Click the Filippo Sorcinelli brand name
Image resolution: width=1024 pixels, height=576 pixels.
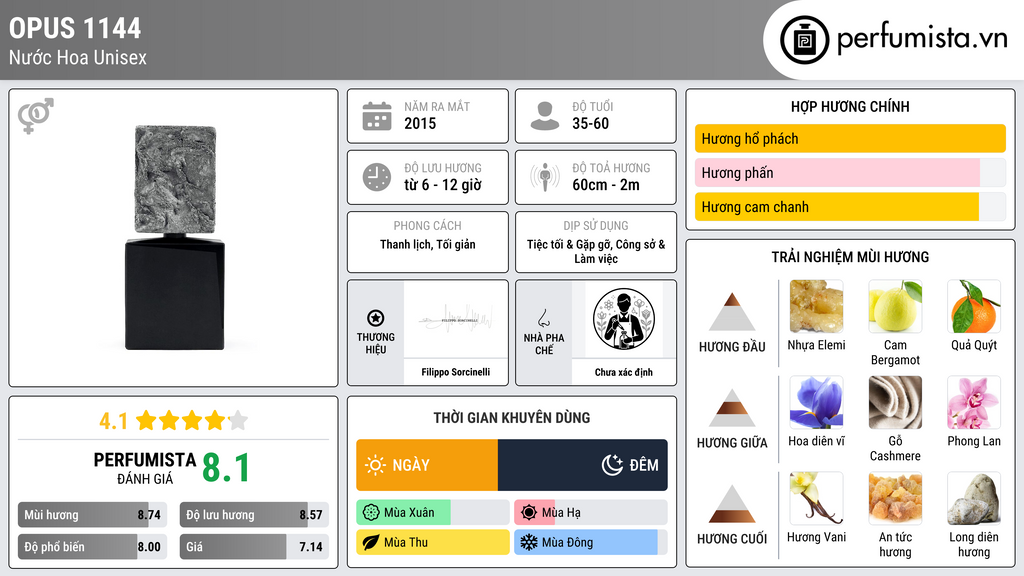[x=456, y=372]
